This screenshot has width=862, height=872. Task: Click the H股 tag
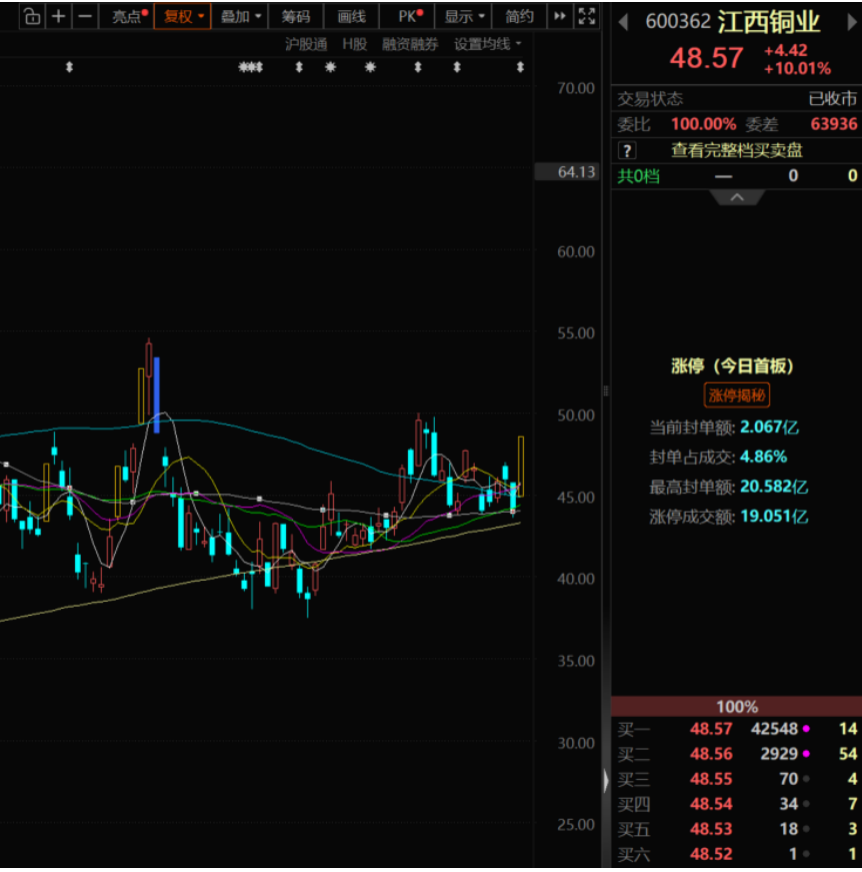point(354,44)
